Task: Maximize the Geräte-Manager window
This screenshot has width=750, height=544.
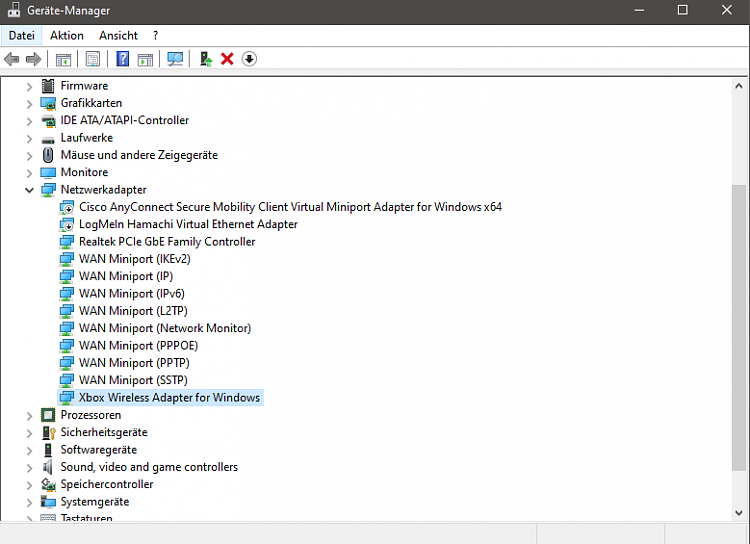Action: [x=683, y=10]
